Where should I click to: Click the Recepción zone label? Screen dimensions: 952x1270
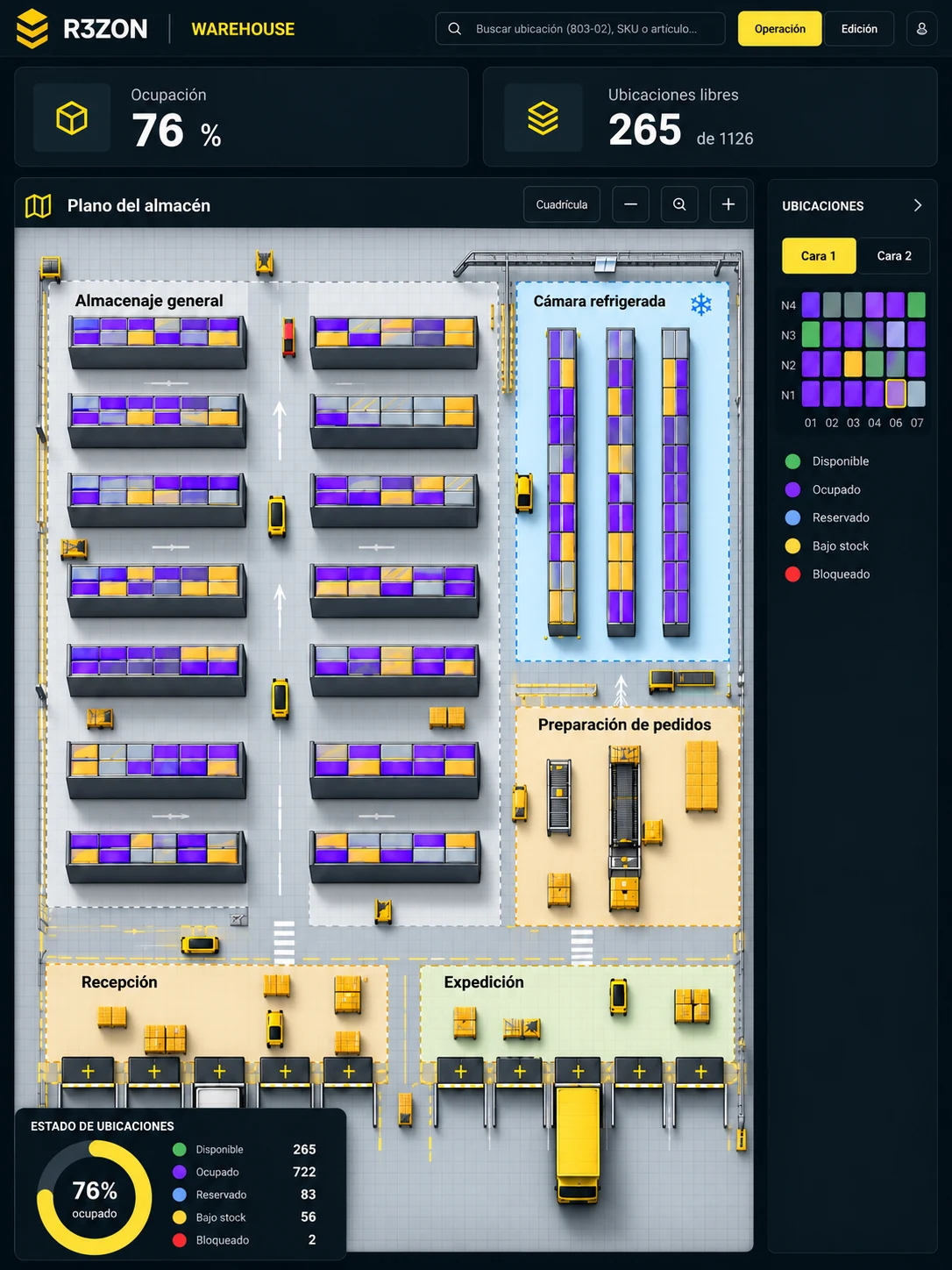point(119,982)
